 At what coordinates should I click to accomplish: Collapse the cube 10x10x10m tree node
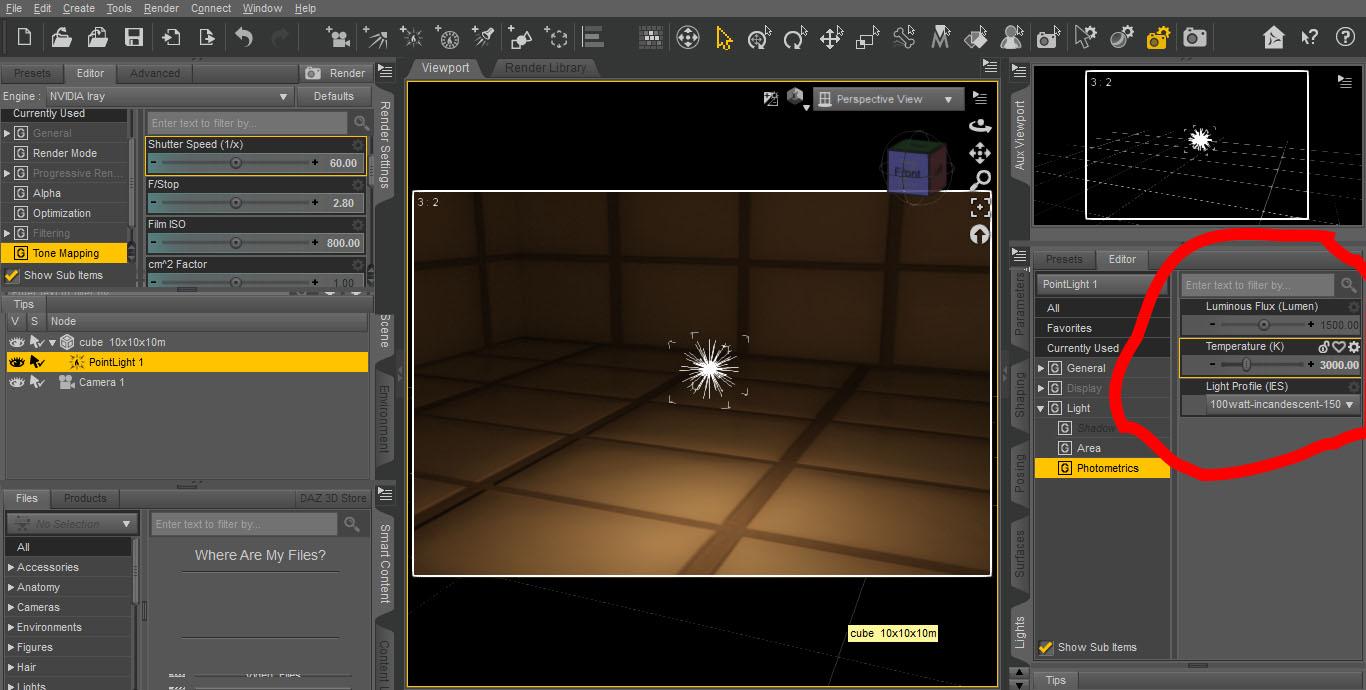tap(52, 342)
